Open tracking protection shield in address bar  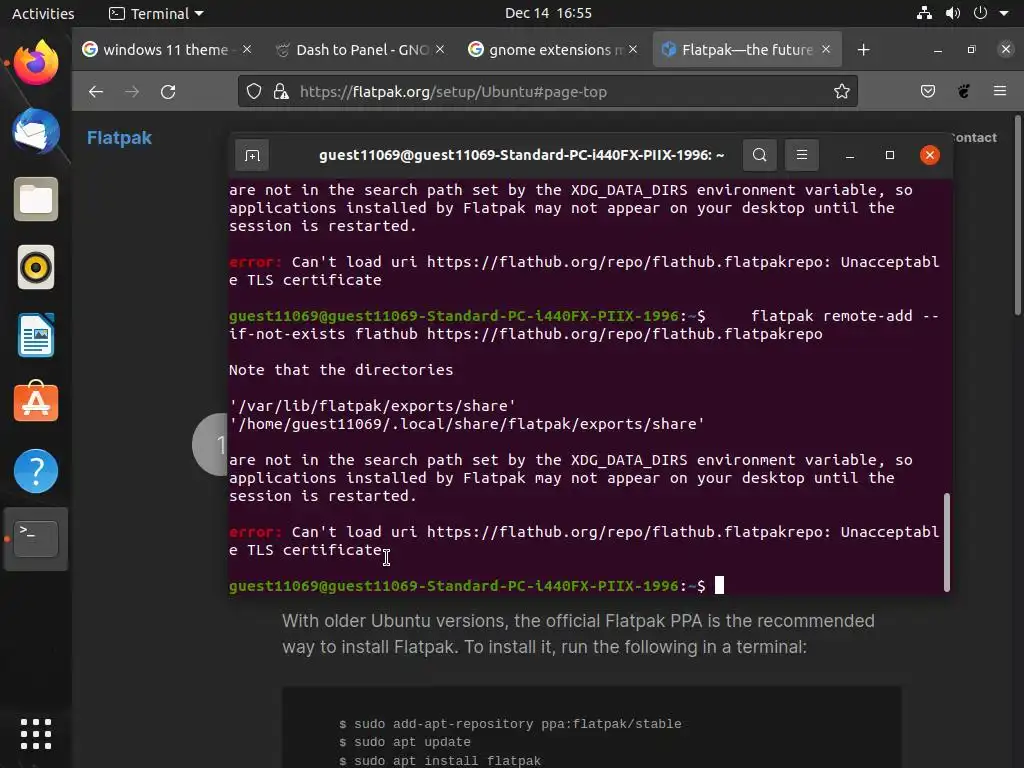click(254, 91)
